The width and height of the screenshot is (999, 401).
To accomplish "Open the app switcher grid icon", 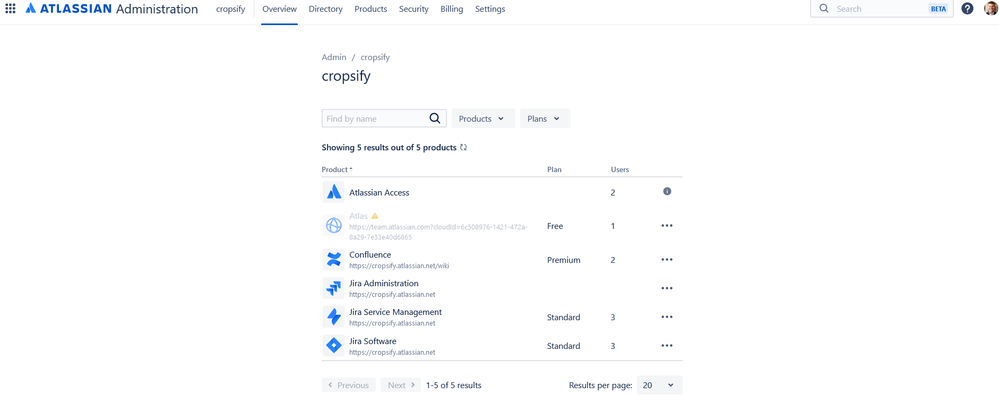I will 10,9.
